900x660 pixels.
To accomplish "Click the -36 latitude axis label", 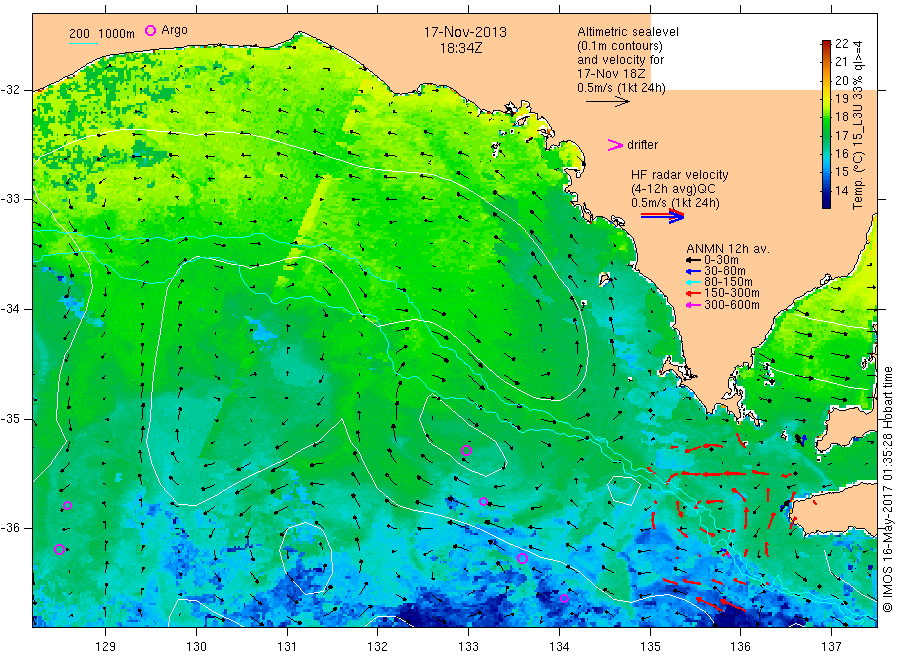I will [x=10, y=527].
